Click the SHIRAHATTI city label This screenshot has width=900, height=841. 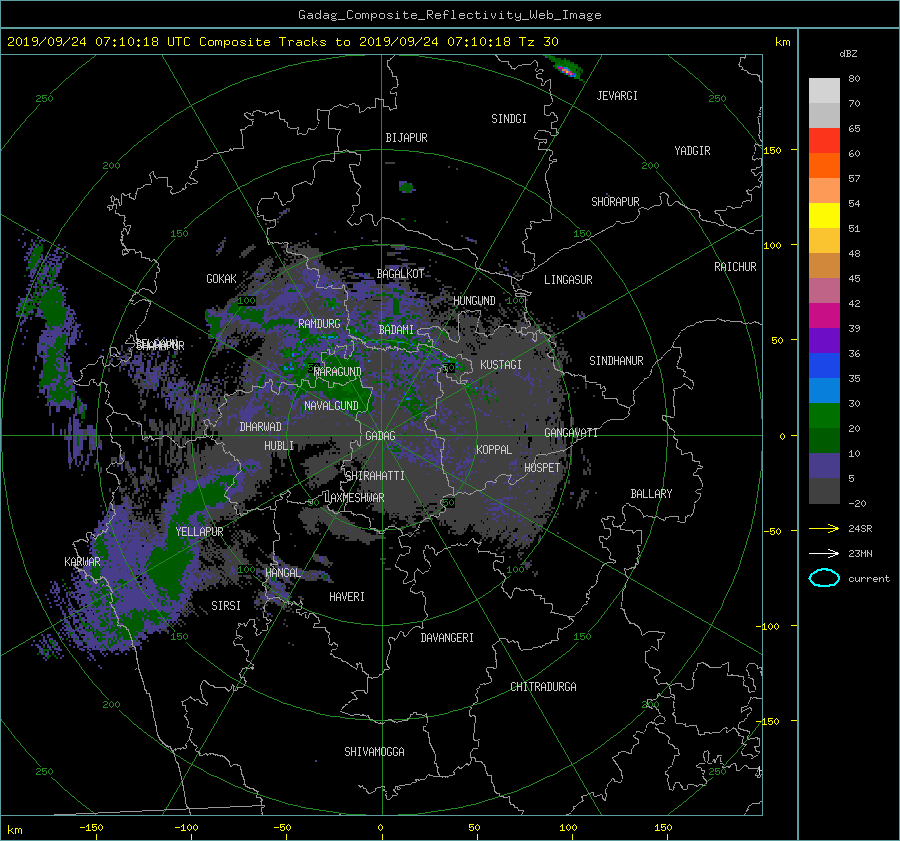point(375,476)
